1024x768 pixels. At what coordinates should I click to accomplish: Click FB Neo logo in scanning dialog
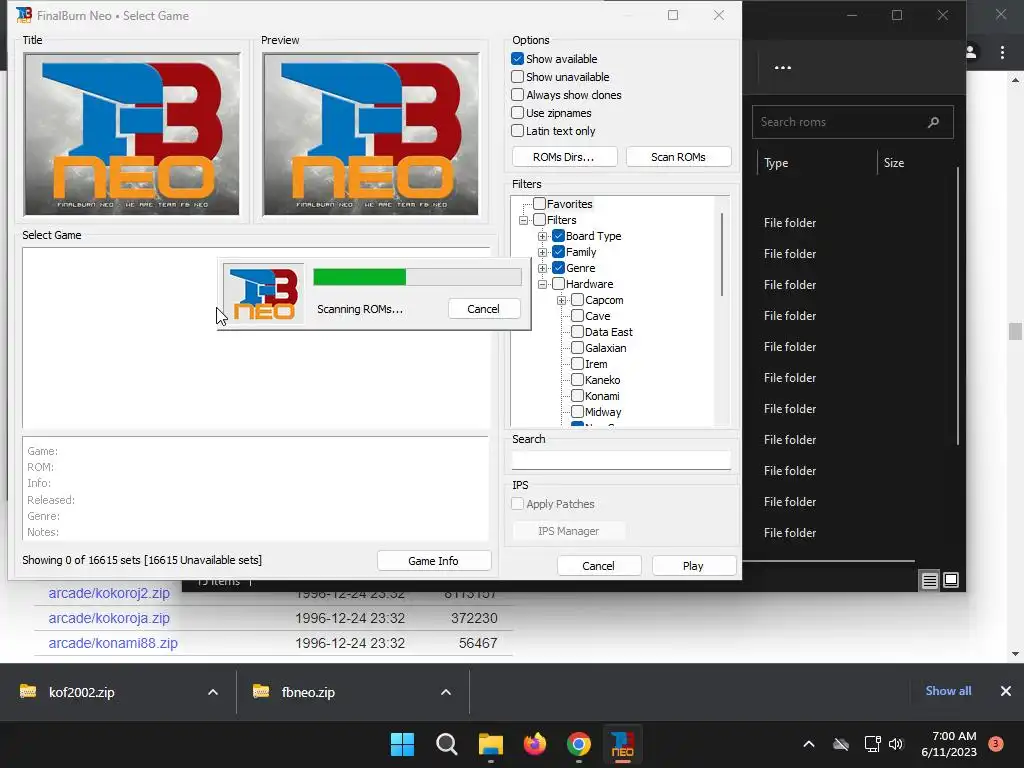(264, 293)
